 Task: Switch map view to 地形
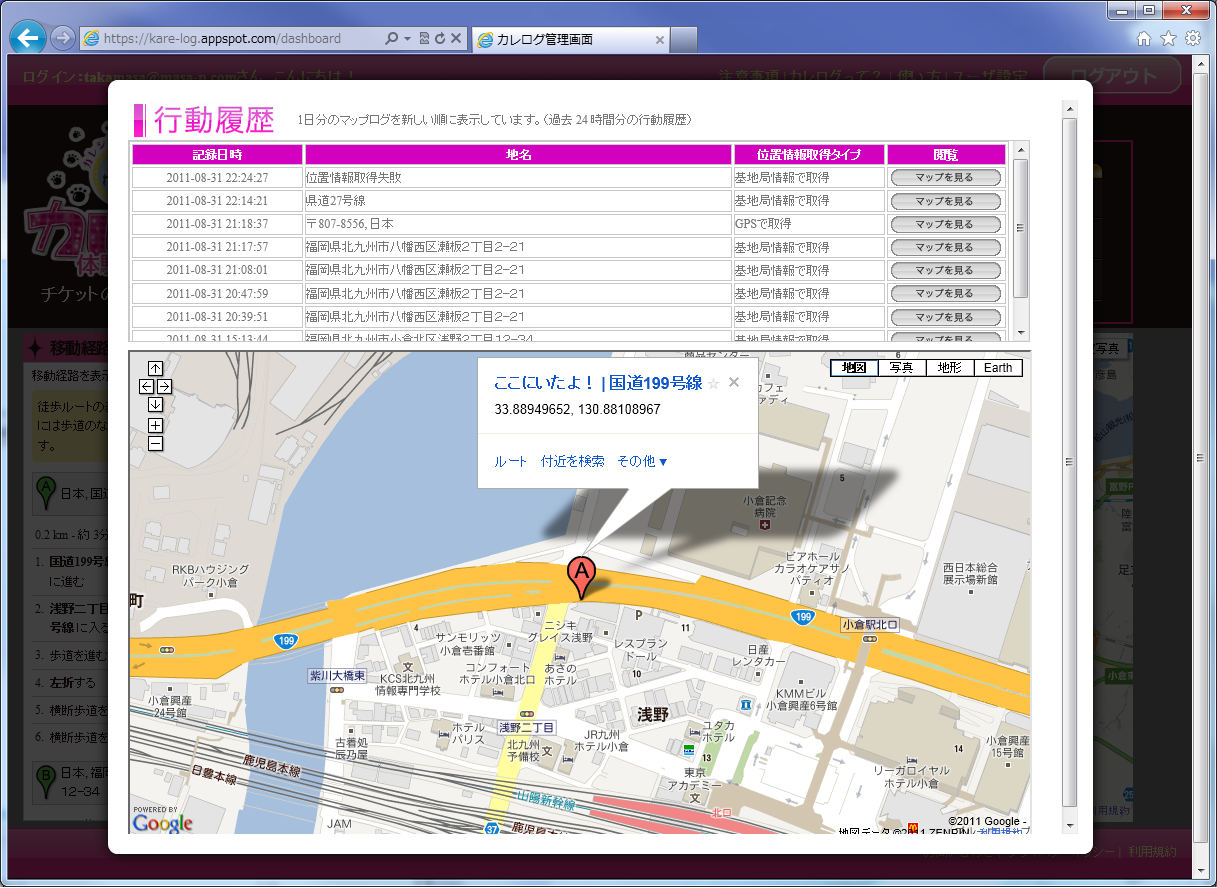(949, 368)
